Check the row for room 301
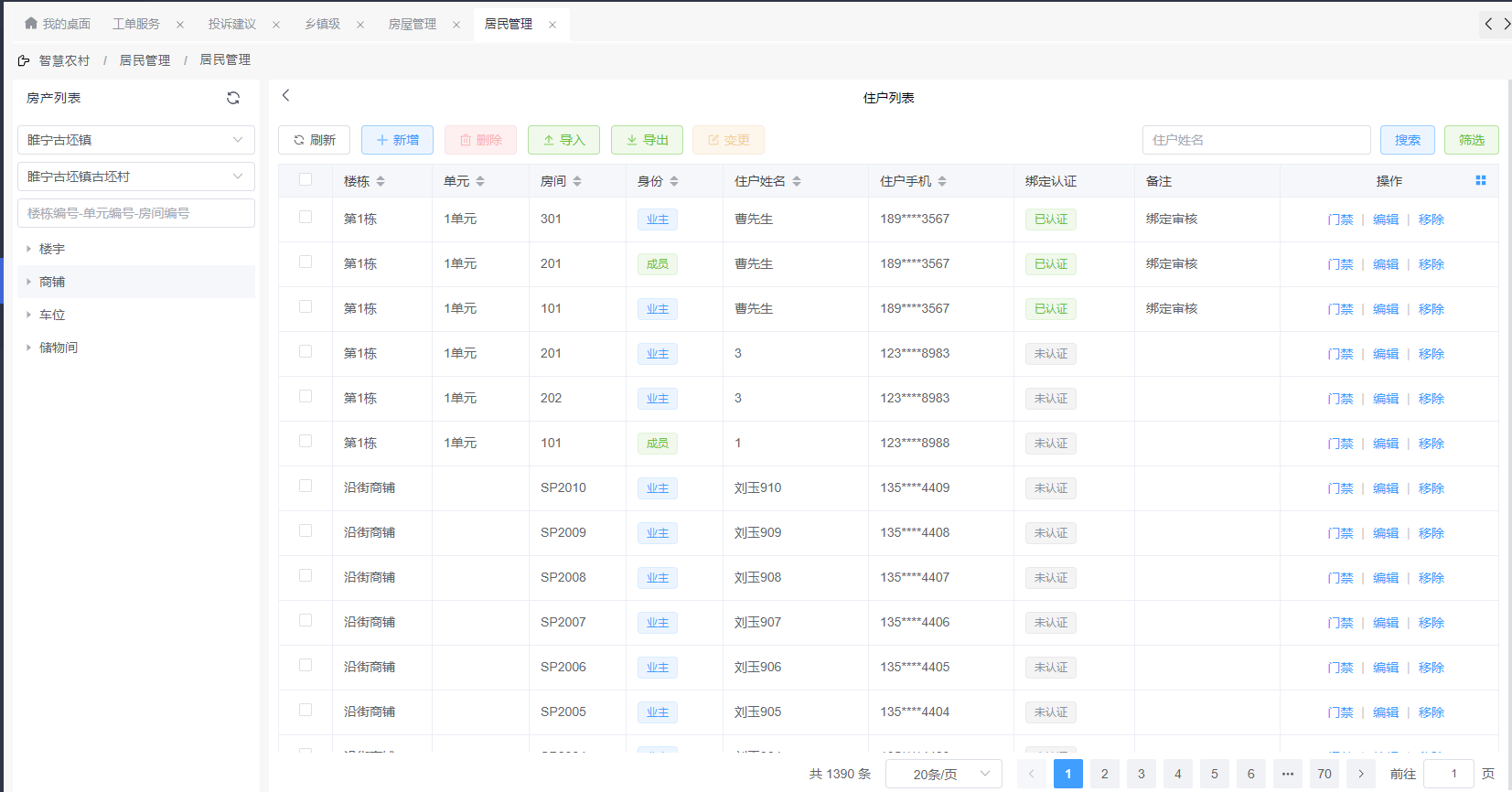Viewport: 1512px width, 792px height. point(306,218)
